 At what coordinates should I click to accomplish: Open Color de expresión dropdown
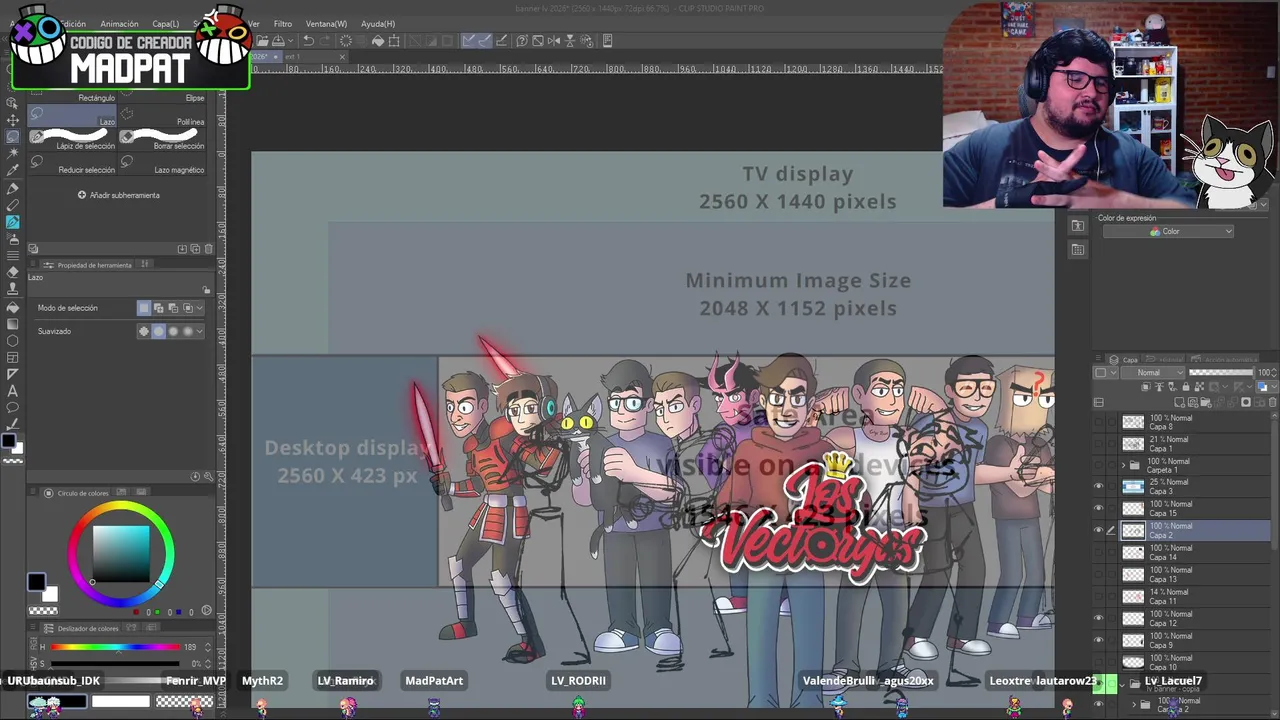1168,232
